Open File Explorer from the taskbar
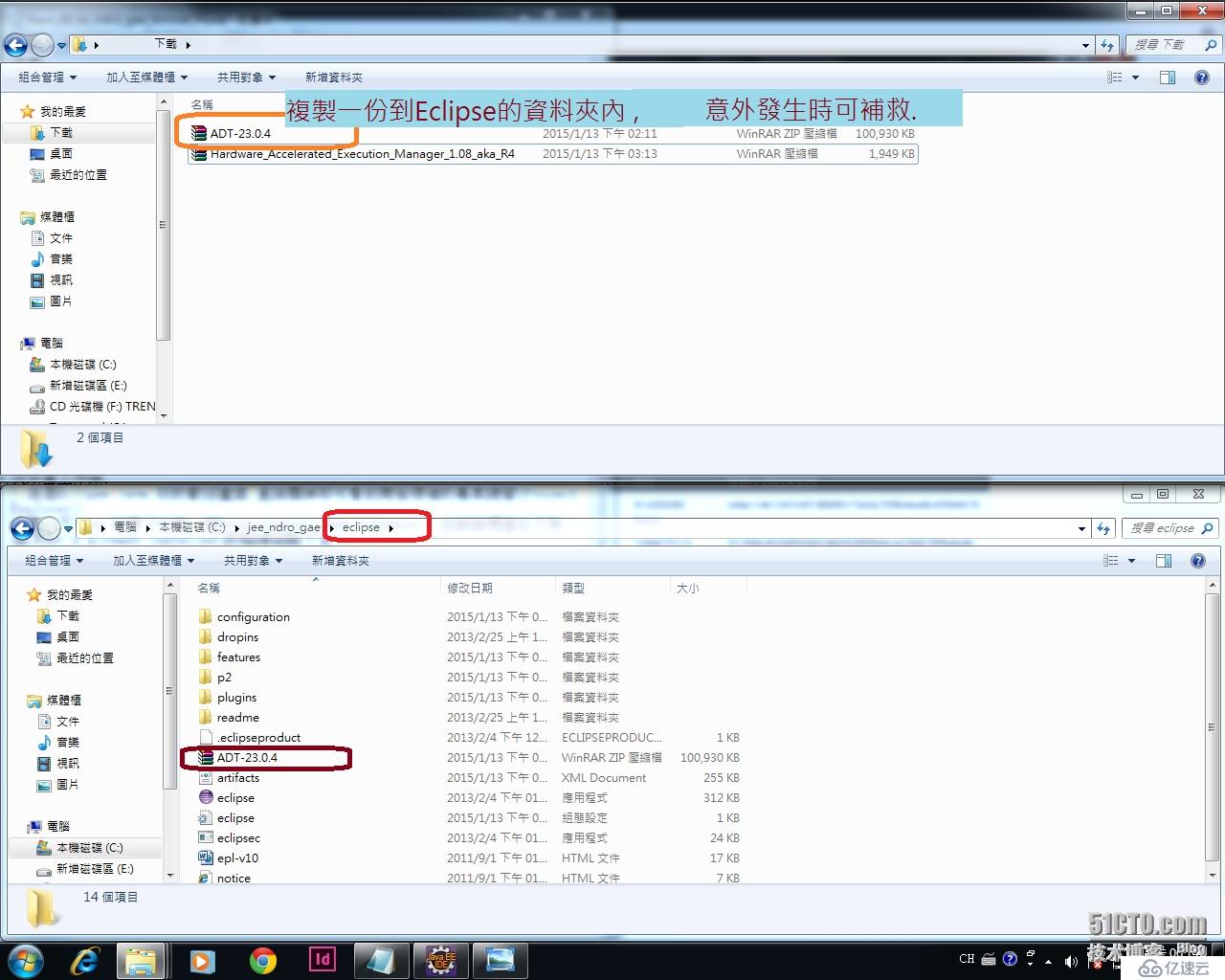This screenshot has height=980, width=1225. [142, 960]
